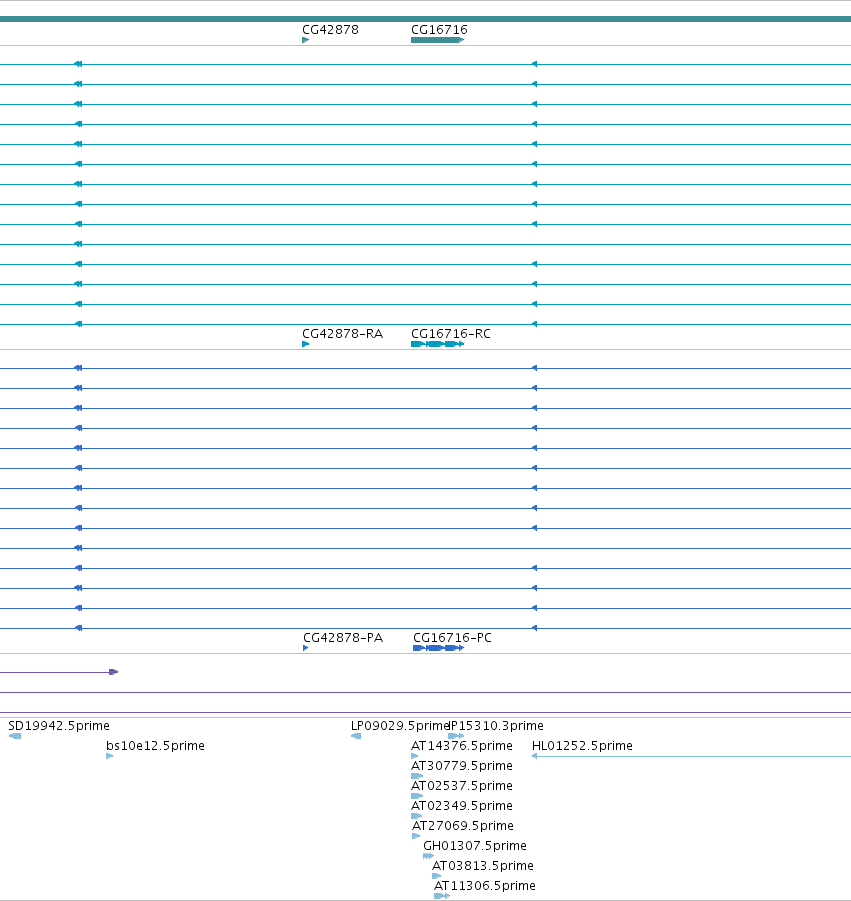Click the AT02537.5prime EST glyph

click(417, 796)
